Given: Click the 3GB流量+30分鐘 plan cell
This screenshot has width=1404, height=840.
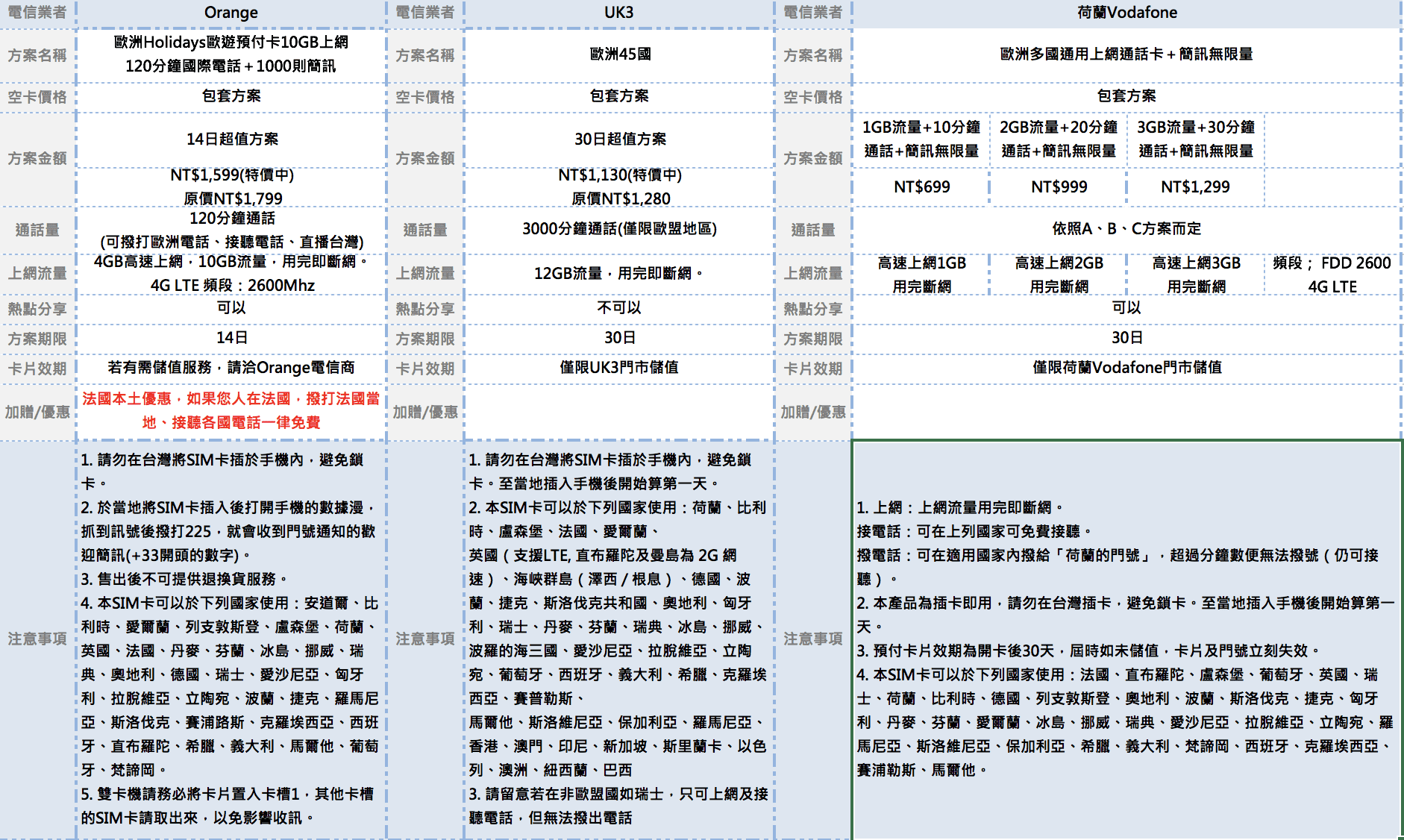Looking at the screenshot, I should [1195, 140].
